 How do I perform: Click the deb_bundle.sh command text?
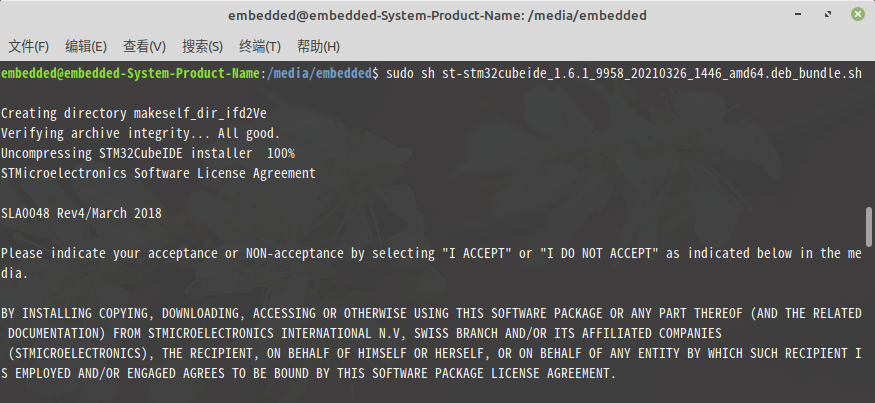[x=624, y=73]
